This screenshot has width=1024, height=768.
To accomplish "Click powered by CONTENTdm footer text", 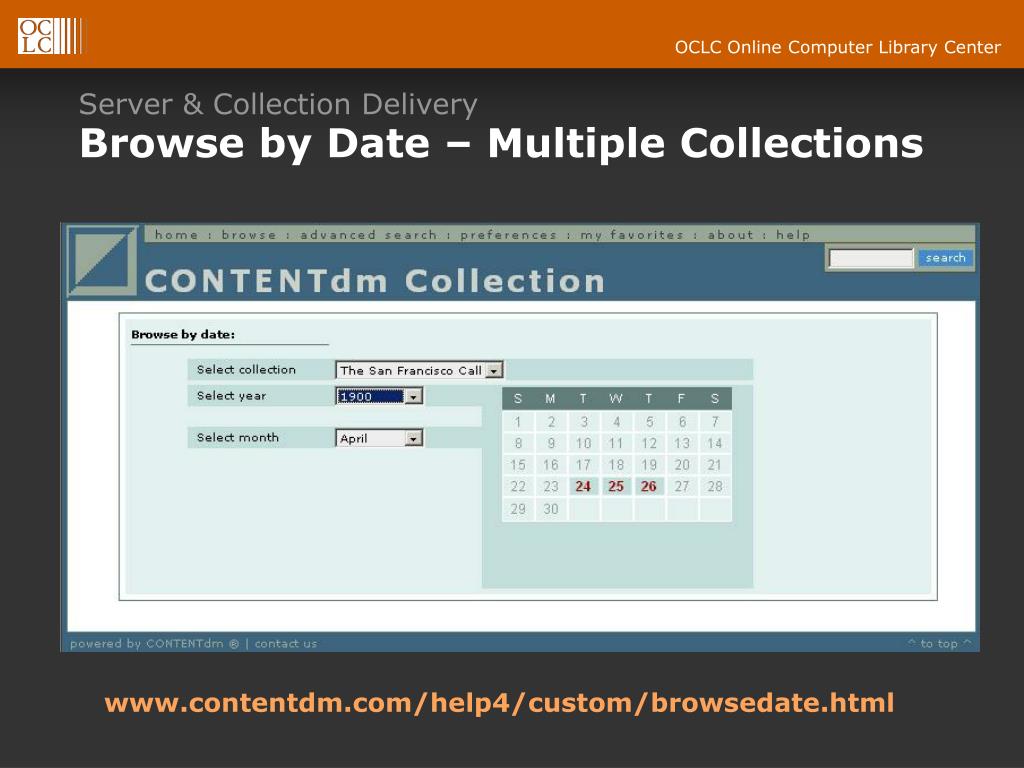I will tap(154, 643).
